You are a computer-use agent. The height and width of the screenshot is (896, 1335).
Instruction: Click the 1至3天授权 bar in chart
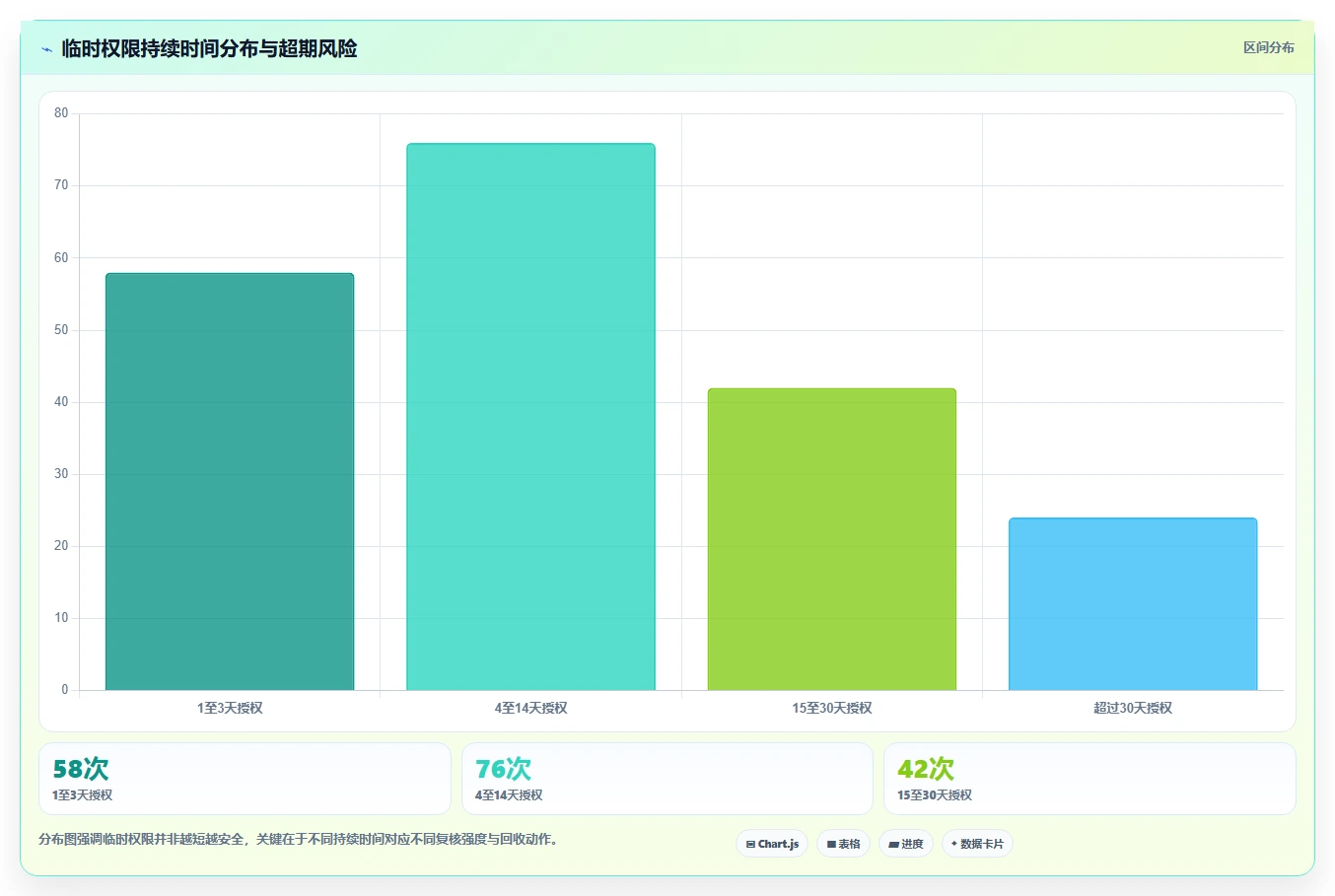click(230, 482)
